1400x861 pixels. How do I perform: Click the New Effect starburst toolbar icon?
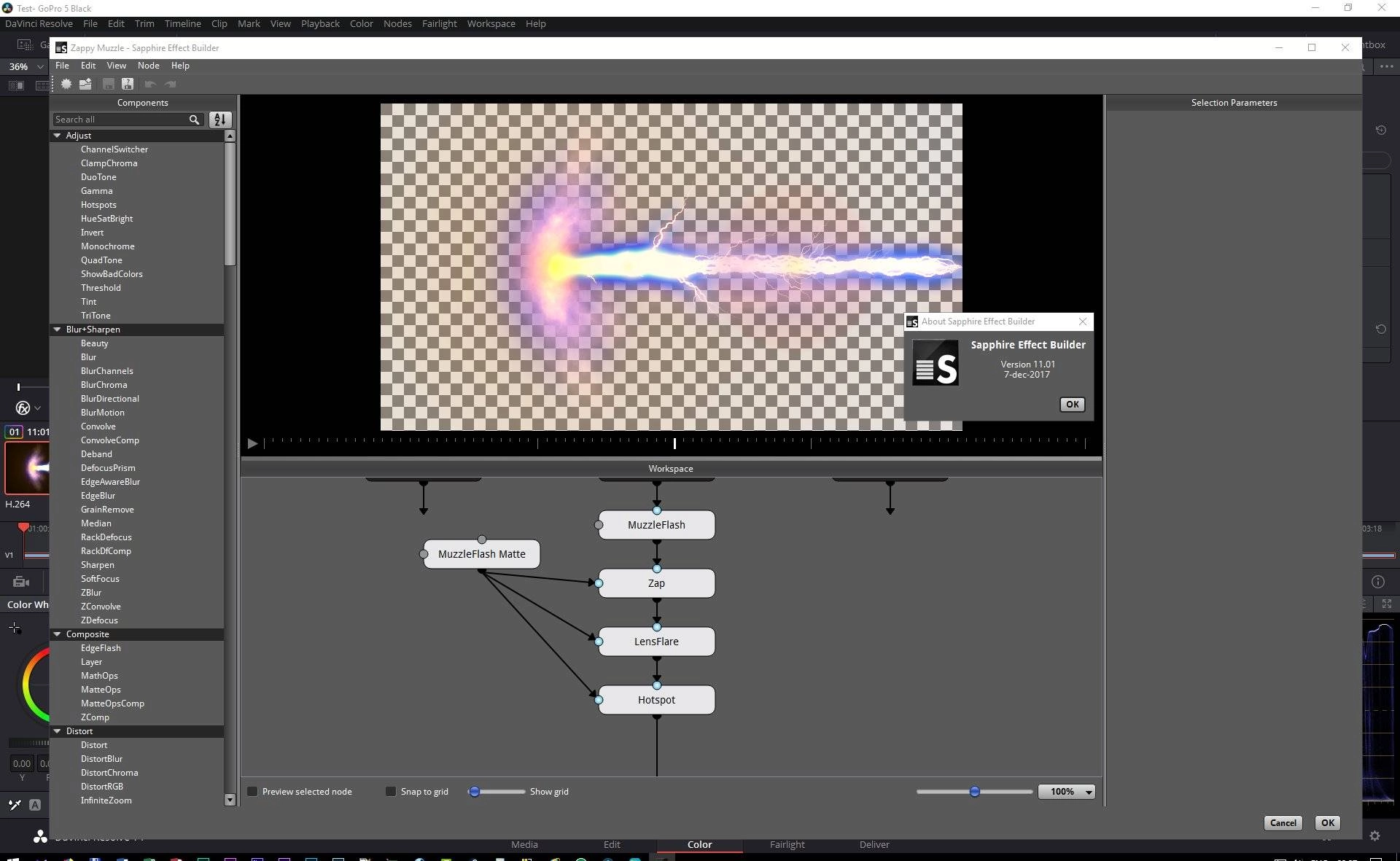click(66, 84)
